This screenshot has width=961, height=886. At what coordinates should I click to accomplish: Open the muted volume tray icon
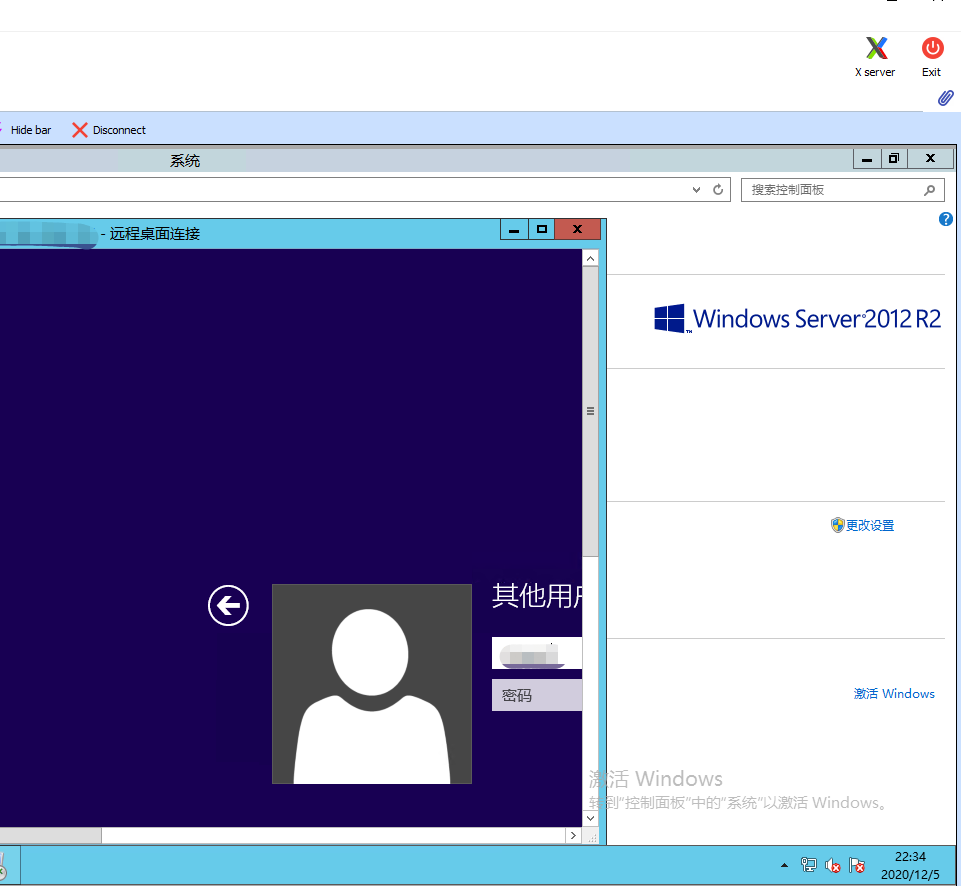point(832,865)
